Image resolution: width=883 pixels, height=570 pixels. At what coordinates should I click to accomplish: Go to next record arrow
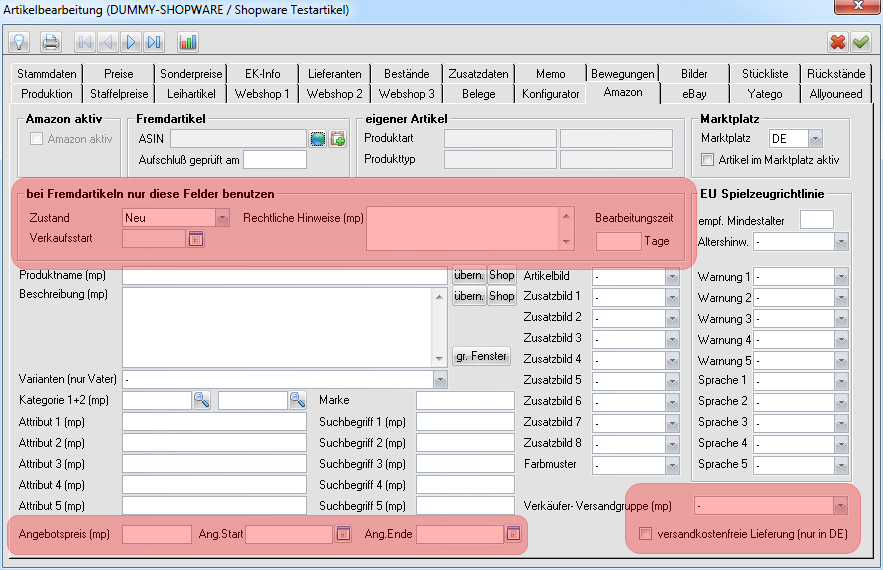tap(131, 42)
